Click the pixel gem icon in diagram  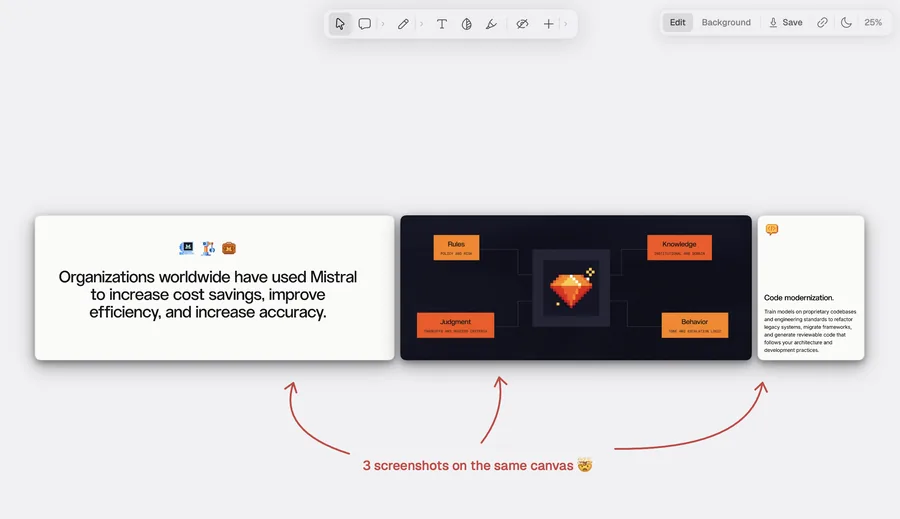(x=572, y=289)
